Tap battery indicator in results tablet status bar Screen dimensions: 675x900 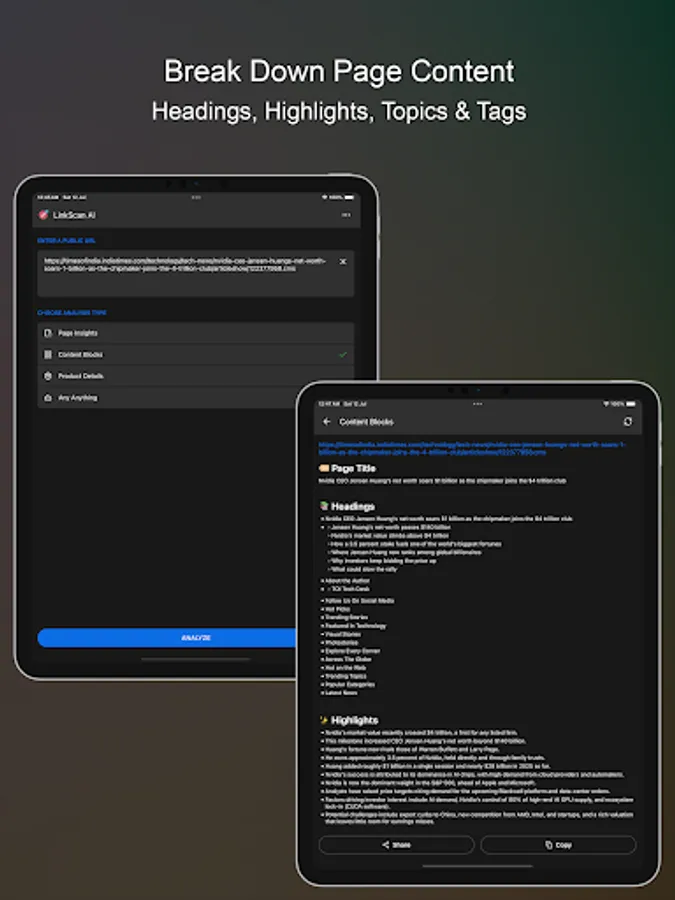[x=631, y=404]
